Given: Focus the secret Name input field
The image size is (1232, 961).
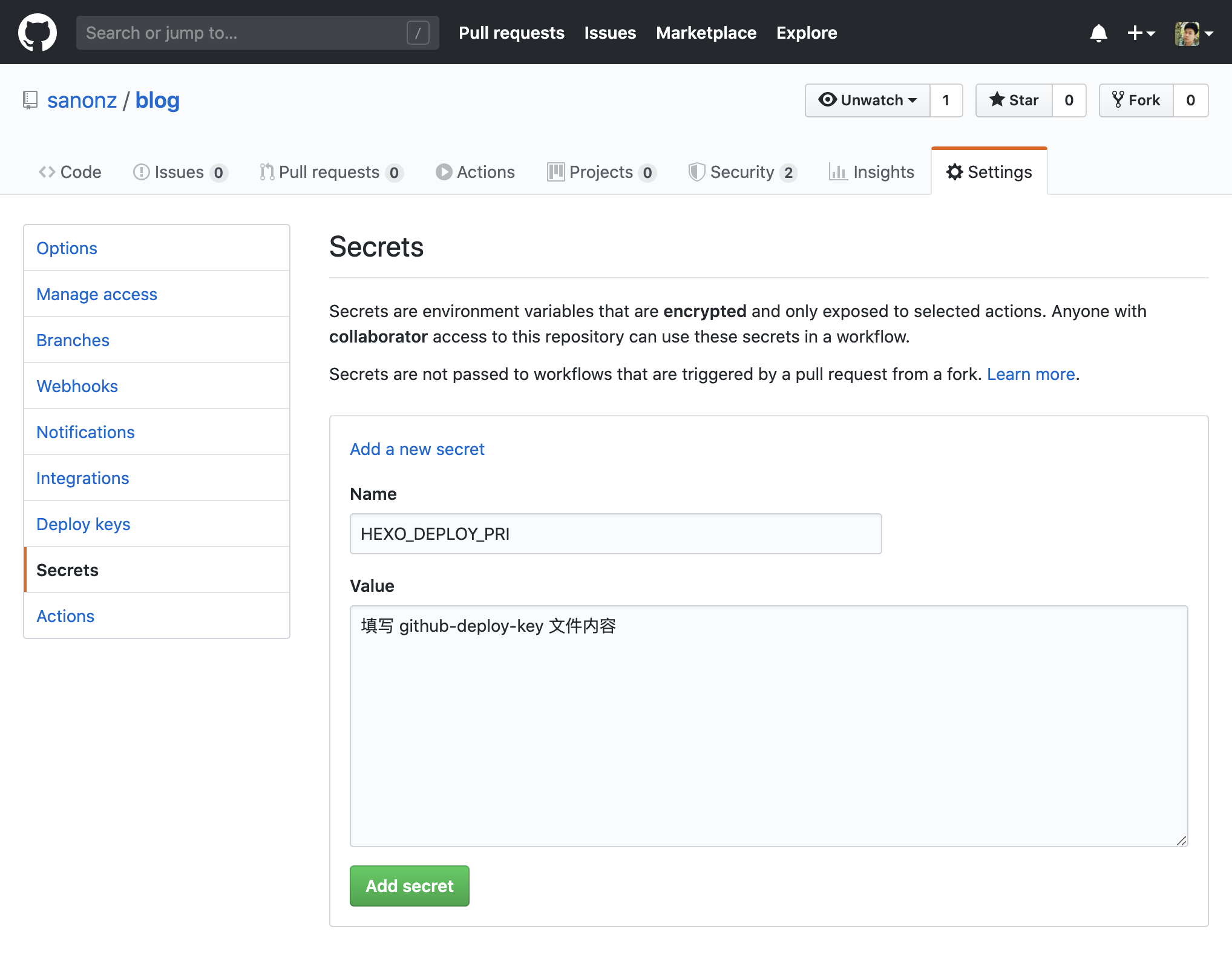Looking at the screenshot, I should pos(615,534).
